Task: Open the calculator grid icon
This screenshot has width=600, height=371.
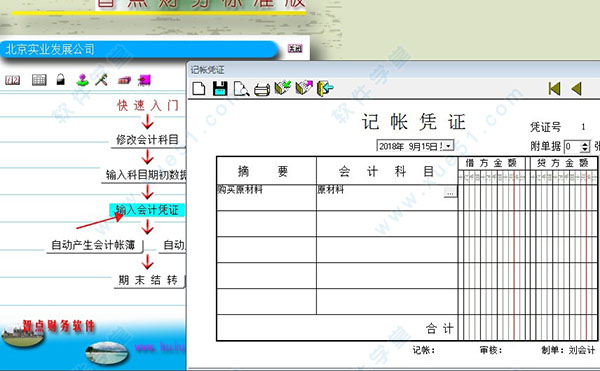Action: [39, 80]
